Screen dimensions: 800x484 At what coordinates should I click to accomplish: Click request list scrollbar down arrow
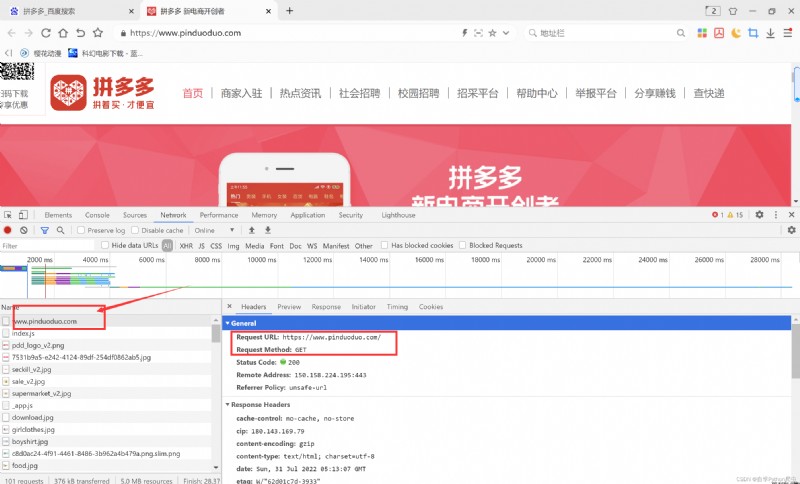click(x=216, y=467)
